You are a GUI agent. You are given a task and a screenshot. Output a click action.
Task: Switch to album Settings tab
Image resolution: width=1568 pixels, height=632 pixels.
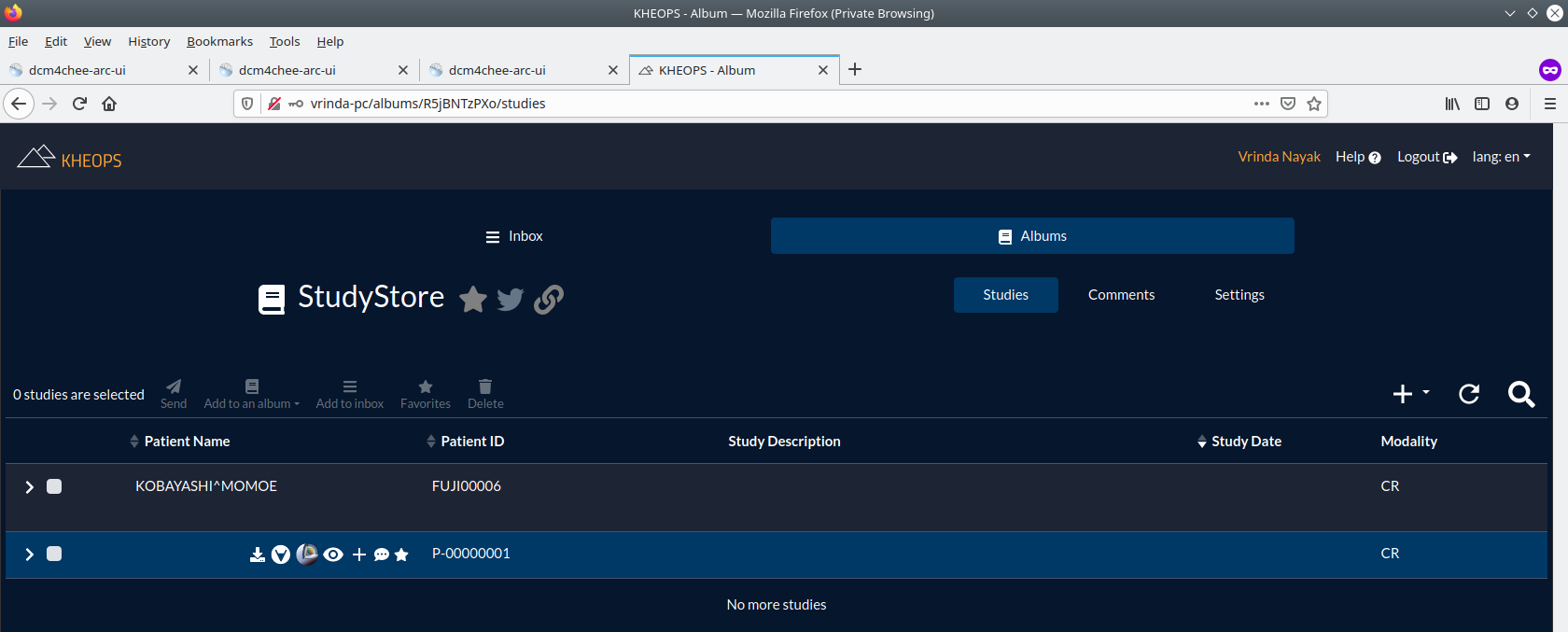(1239, 295)
